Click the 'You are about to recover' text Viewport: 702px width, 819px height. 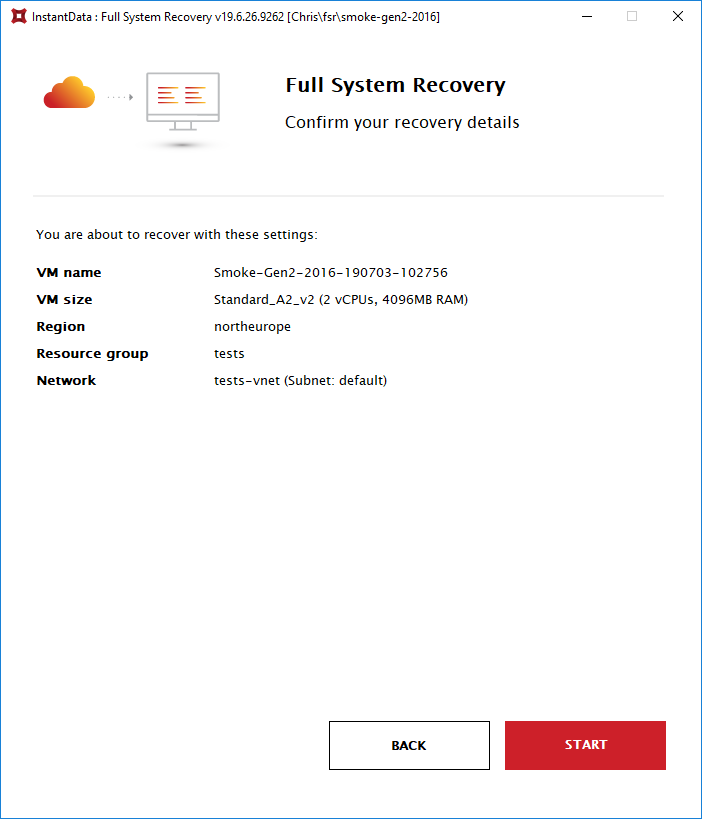tap(177, 235)
